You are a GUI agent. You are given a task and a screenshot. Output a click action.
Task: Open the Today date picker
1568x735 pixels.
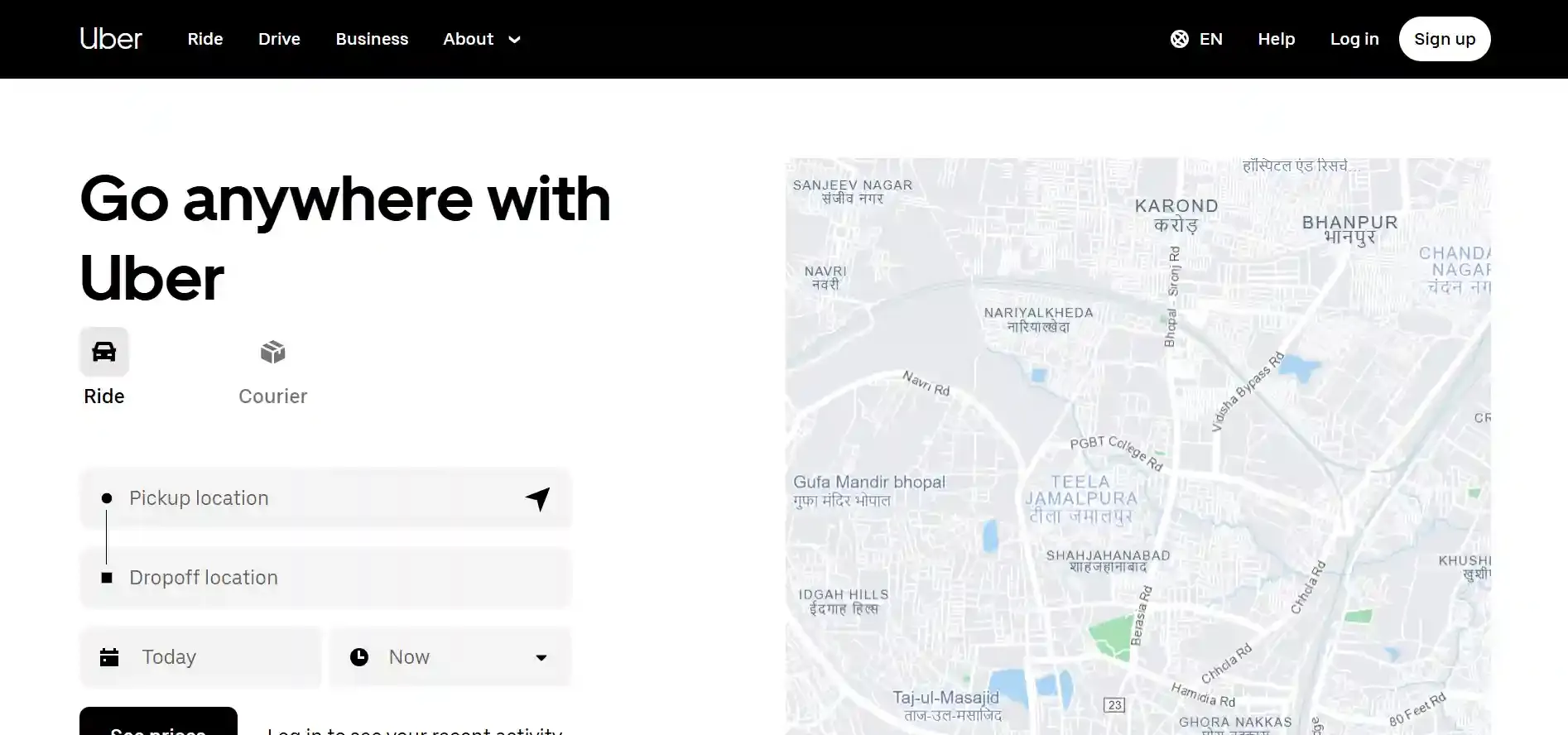[x=200, y=657]
